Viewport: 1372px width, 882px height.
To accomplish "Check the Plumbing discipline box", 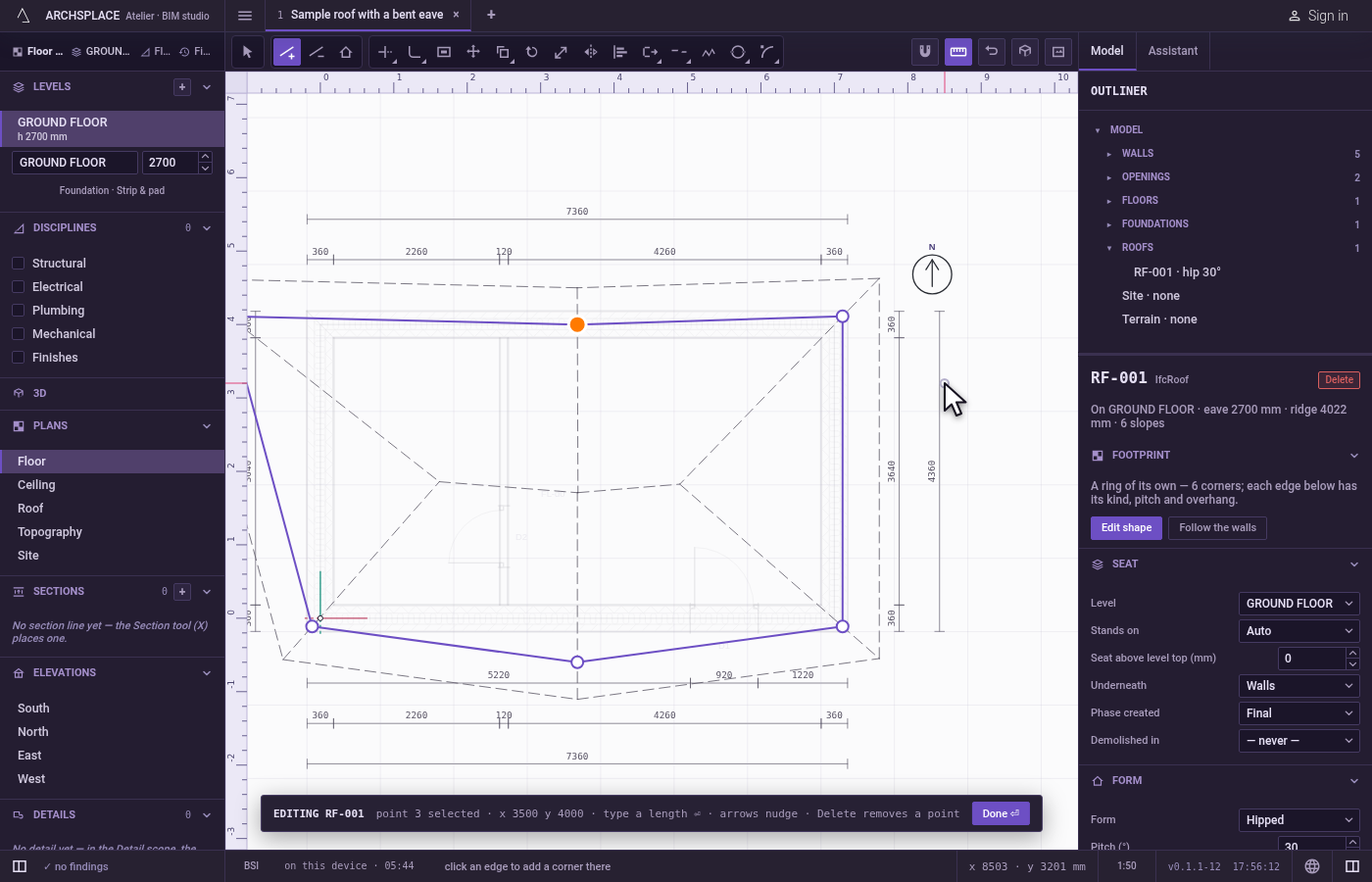I will click(18, 311).
